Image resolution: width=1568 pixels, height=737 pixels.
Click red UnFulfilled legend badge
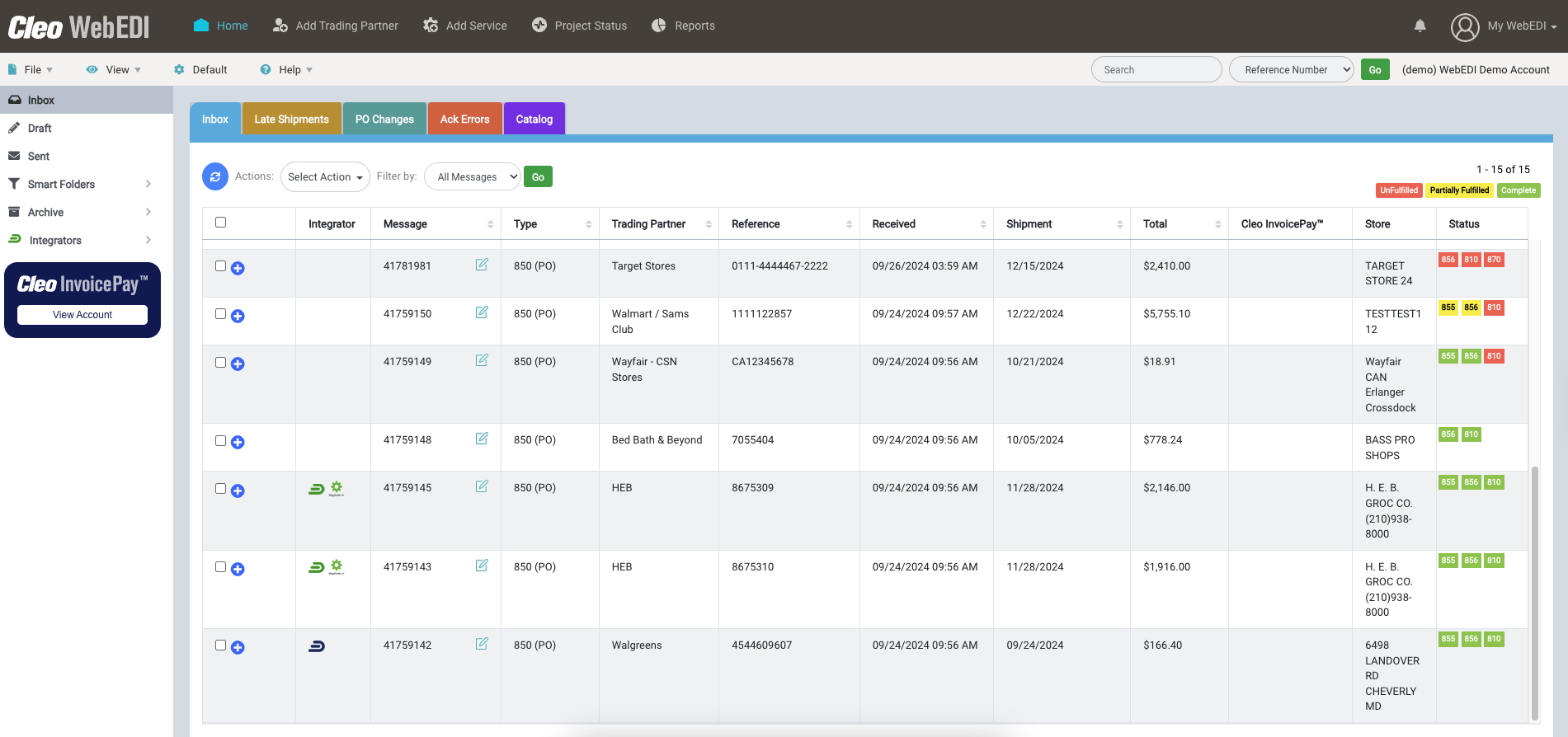click(x=1399, y=190)
